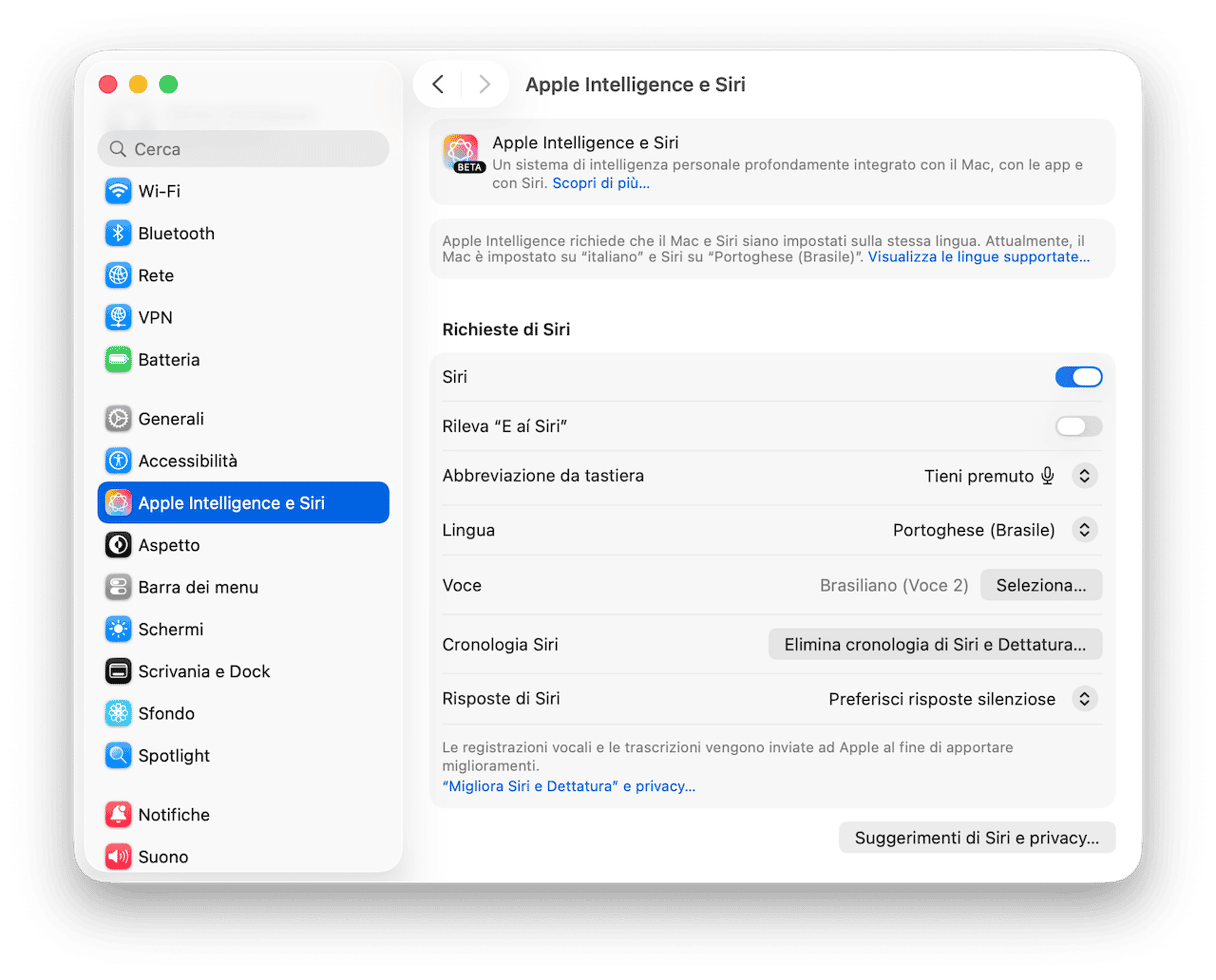Click Elimina cronologia di Siri e Dettatura…
1216x980 pixels.
(935, 644)
